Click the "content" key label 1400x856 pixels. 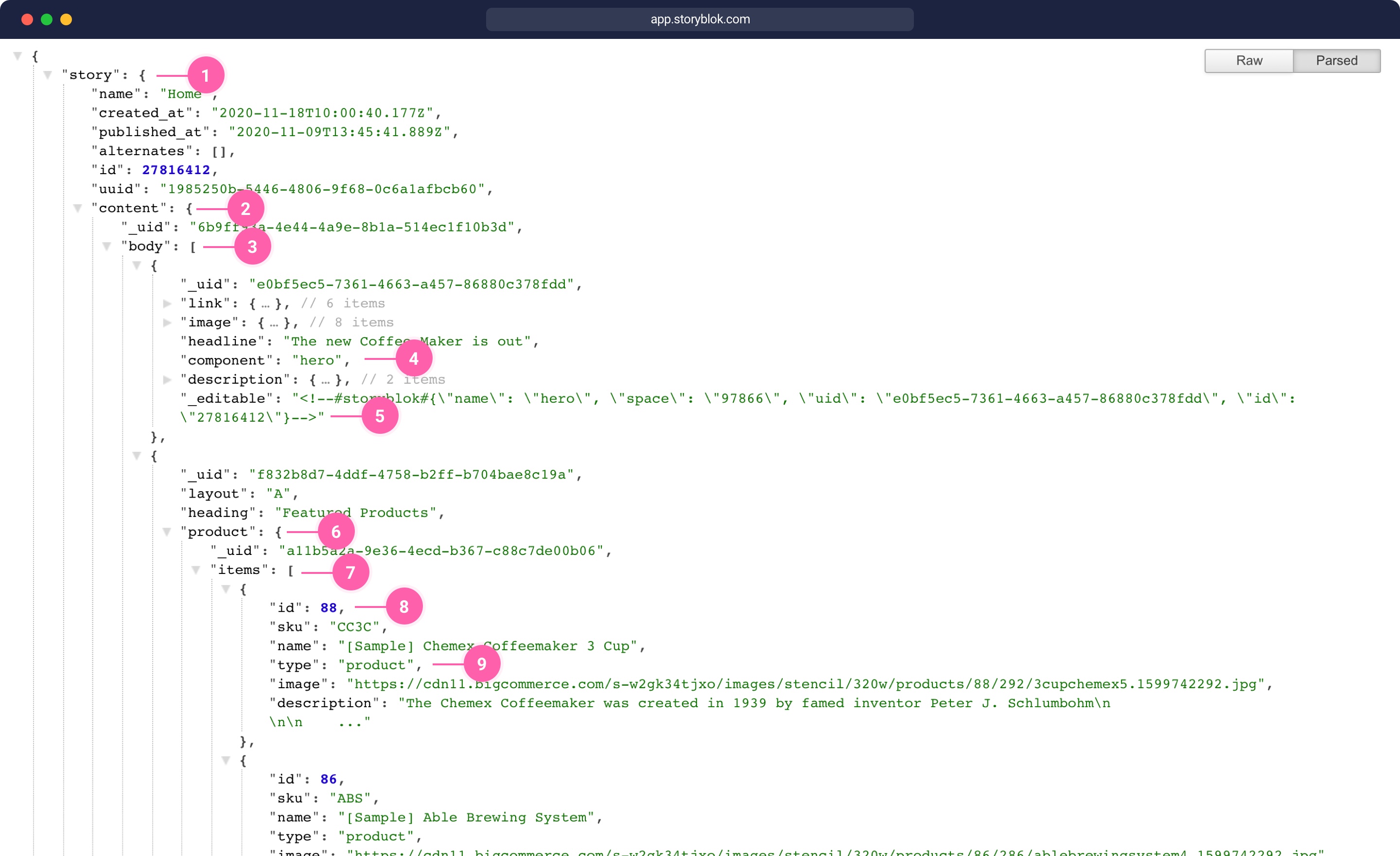pos(129,208)
